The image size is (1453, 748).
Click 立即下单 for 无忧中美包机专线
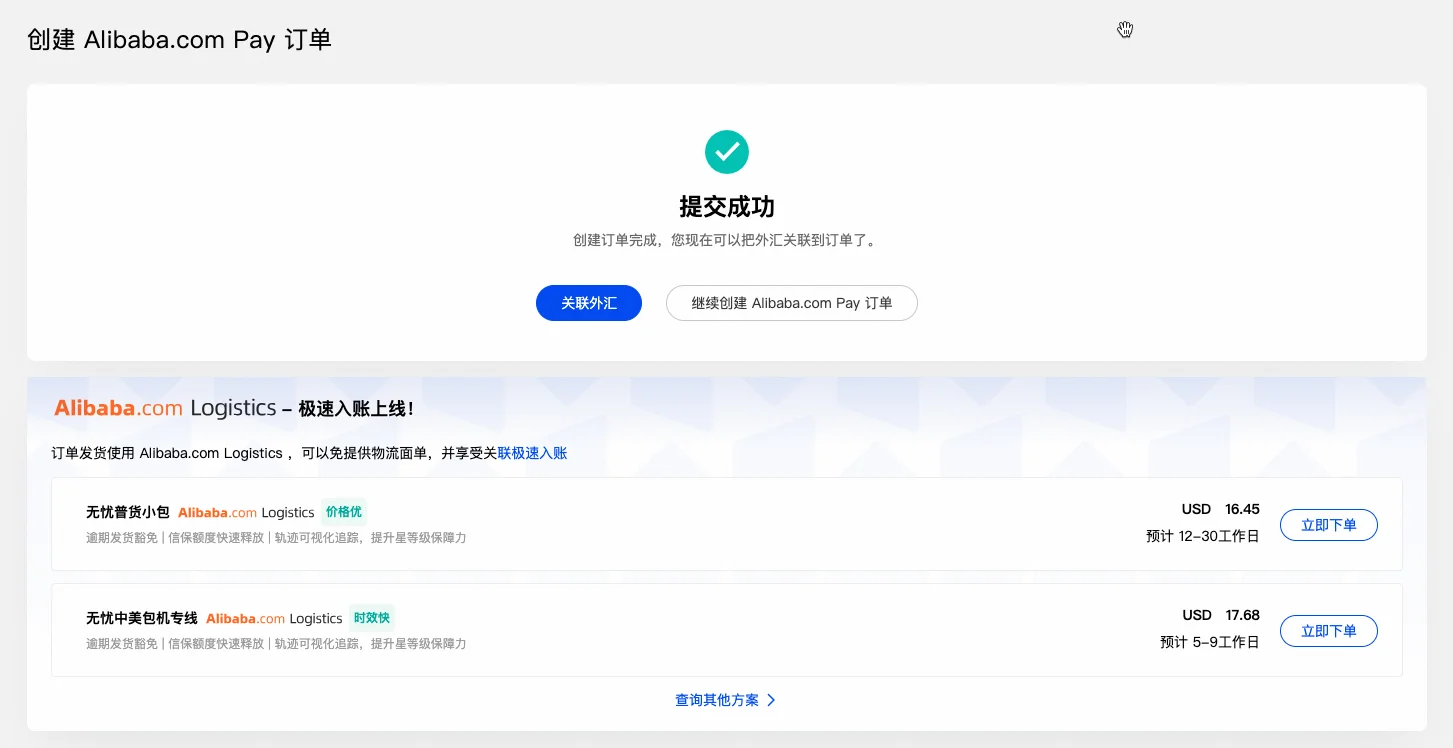pos(1329,631)
